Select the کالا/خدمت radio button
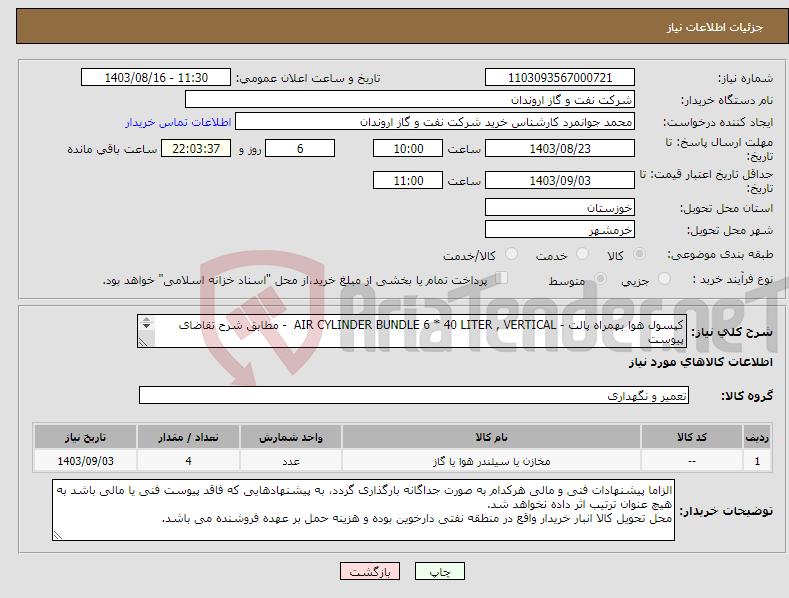 point(511,254)
